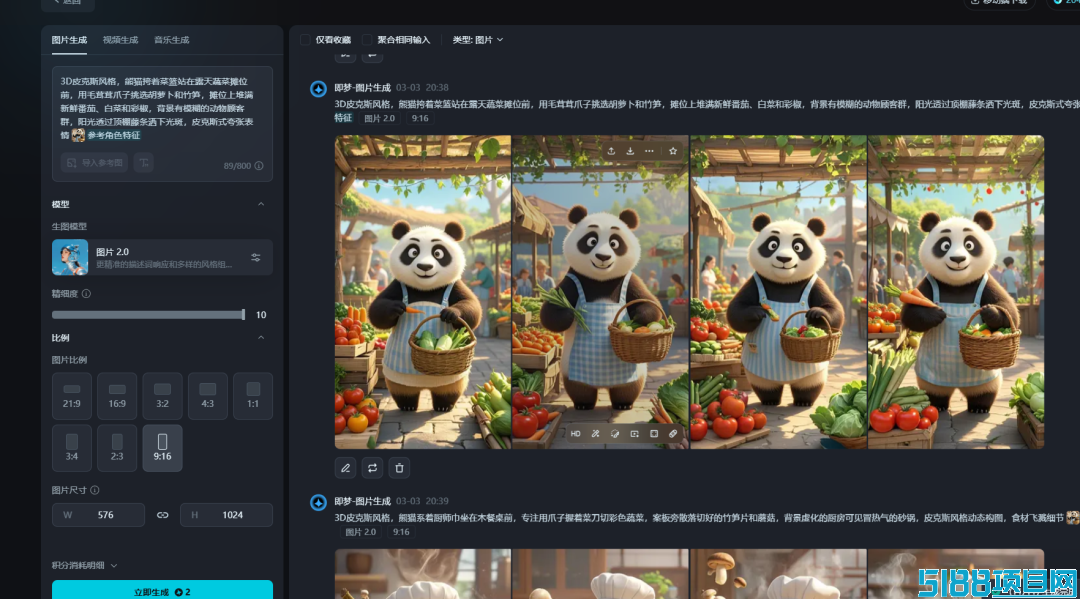
Task: Open the three-dots more menu on the second panda image
Action: pos(650,151)
